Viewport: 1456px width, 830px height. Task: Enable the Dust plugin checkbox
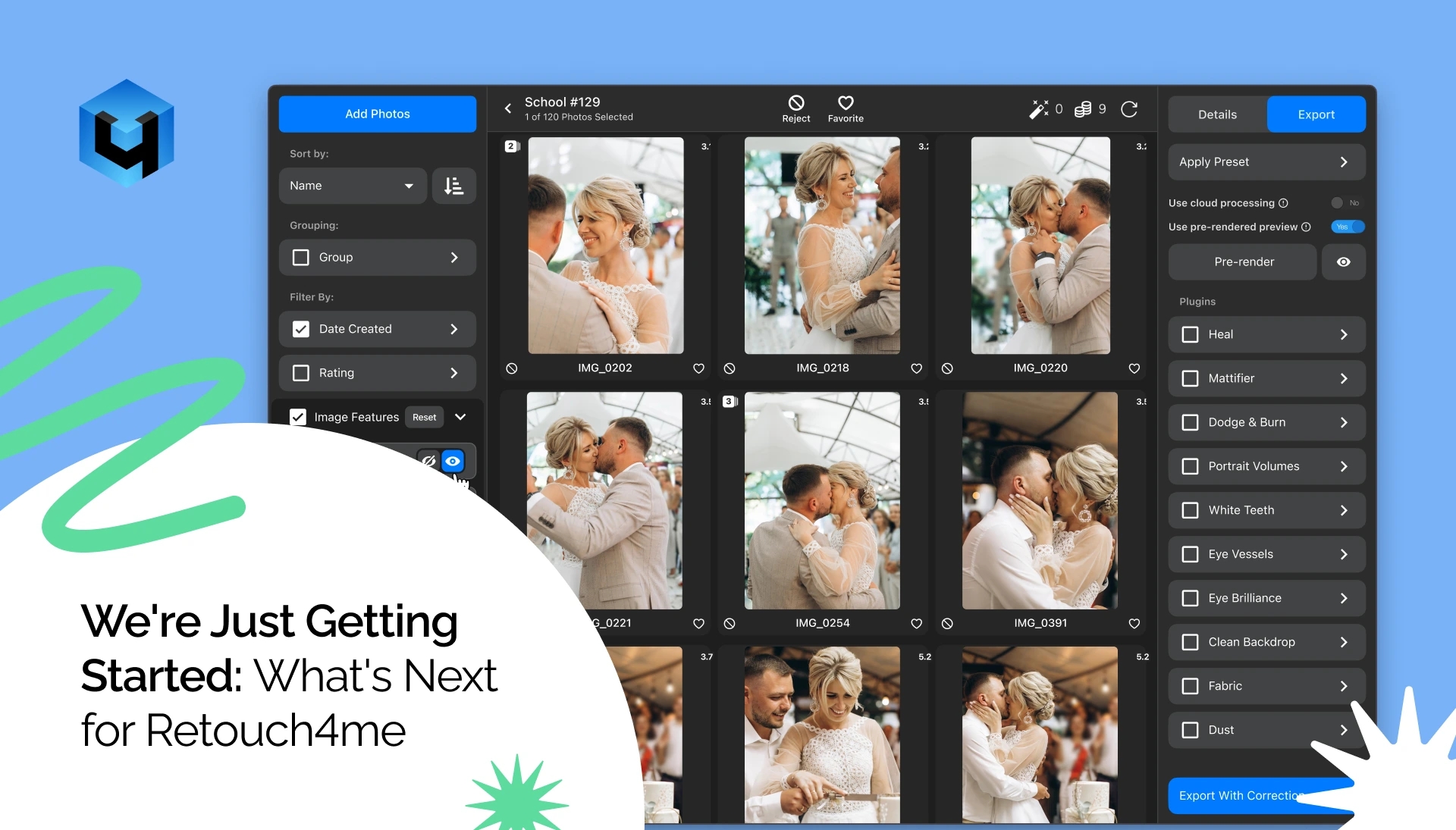[x=1191, y=730]
